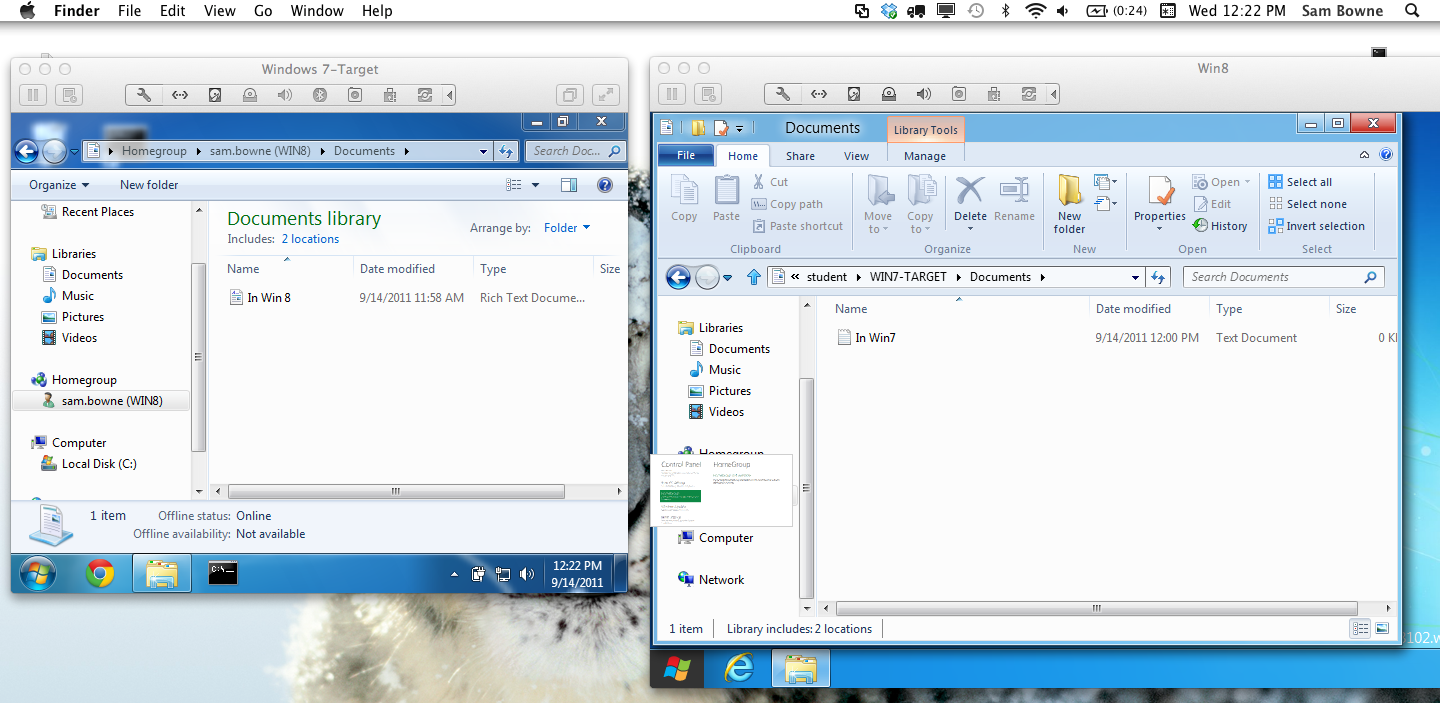Collapse the Win8 Explorer ribbon
The height and width of the screenshot is (703, 1440).
[1365, 155]
